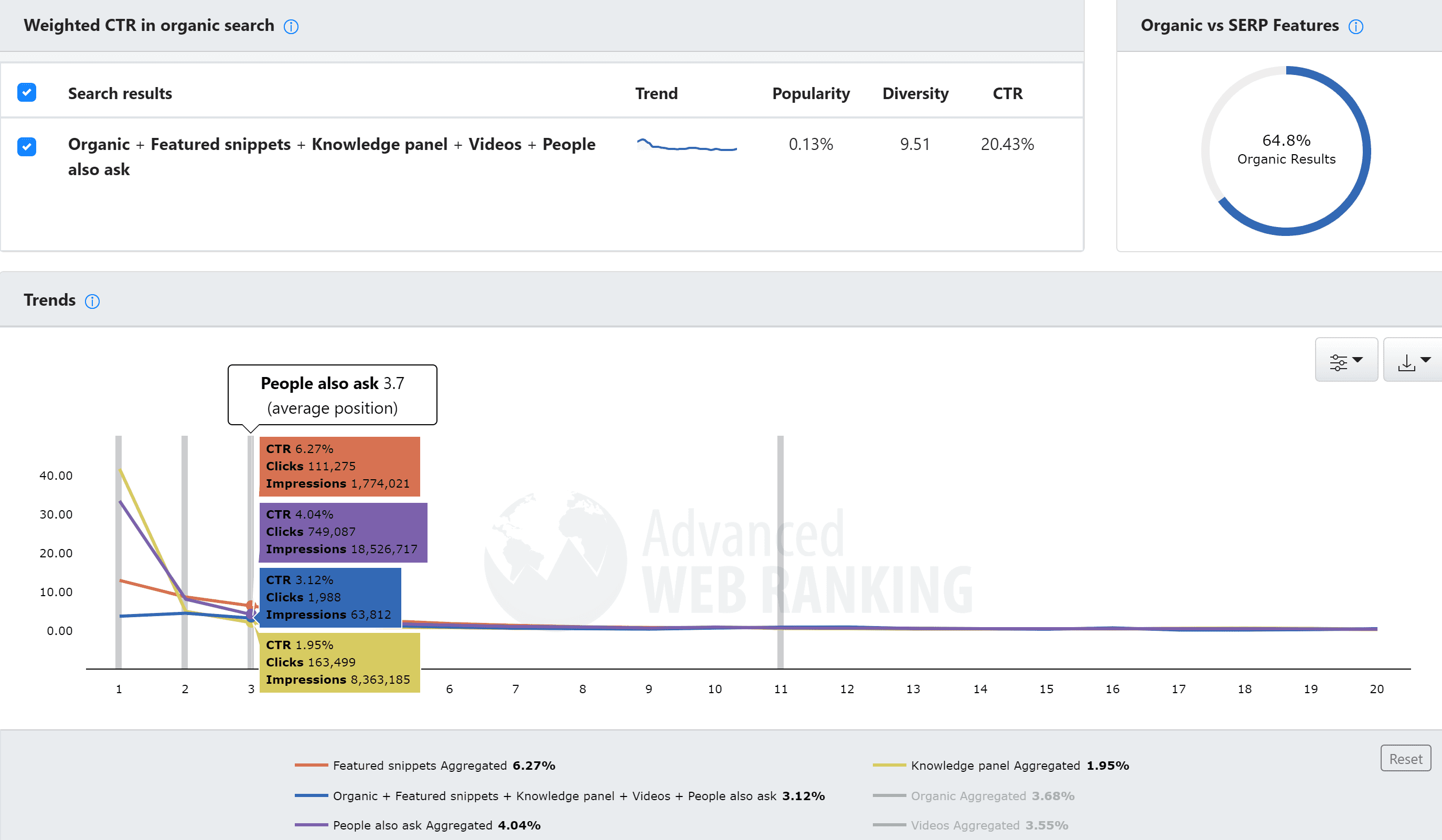This screenshot has height=840, width=1442.
Task: Click the Reset button
Action: pyautogui.click(x=1405, y=759)
